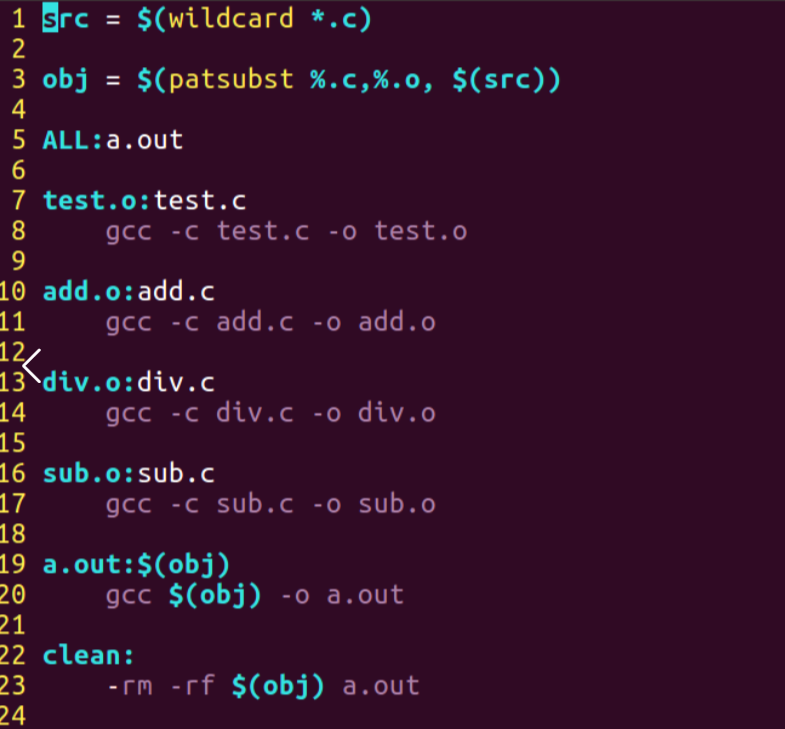Click '$(src)' reference at end of line 3
The height and width of the screenshot is (729, 785).
click(506, 80)
